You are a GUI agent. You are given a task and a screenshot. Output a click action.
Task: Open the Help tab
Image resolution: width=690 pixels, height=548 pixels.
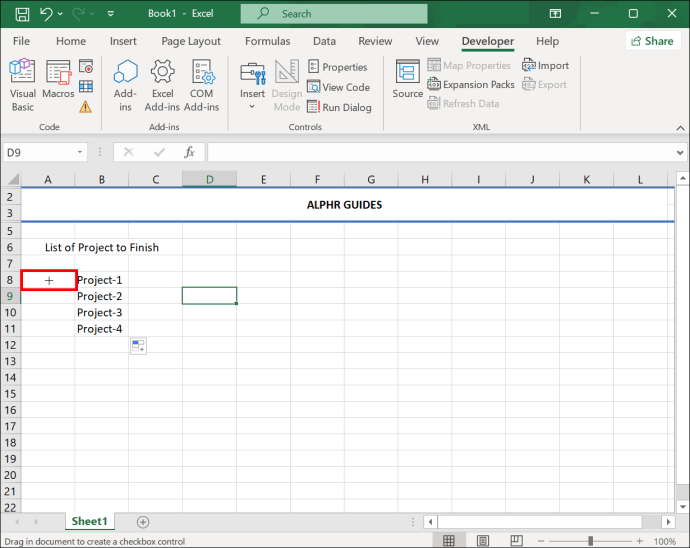(x=547, y=41)
